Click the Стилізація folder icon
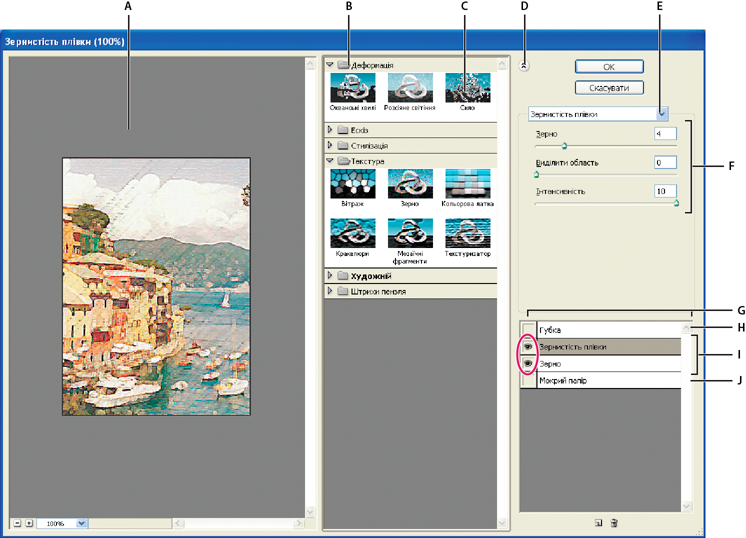The width and height of the screenshot is (746, 538). (x=343, y=146)
